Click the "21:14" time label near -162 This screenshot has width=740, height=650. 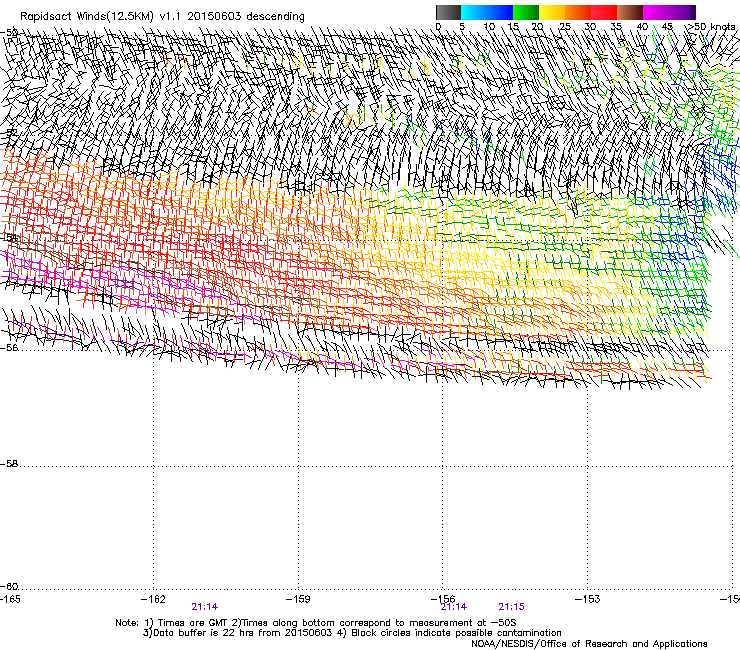205,607
